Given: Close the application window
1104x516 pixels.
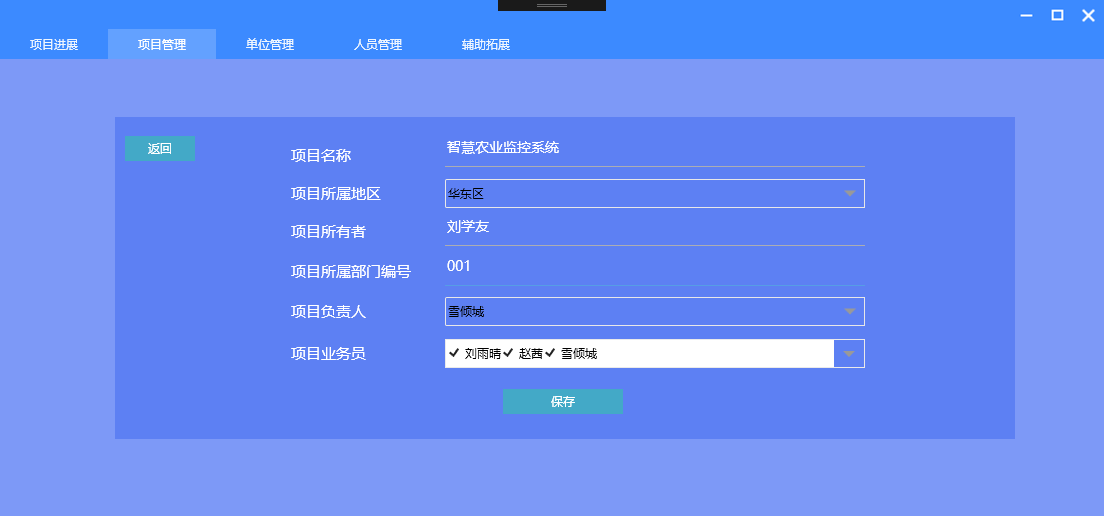Looking at the screenshot, I should click(1089, 15).
